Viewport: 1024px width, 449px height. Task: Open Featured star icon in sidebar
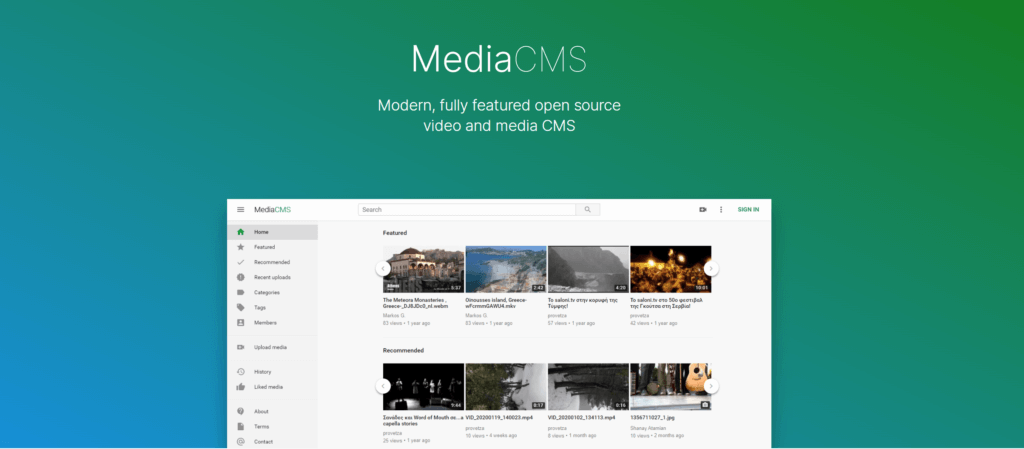[x=241, y=247]
